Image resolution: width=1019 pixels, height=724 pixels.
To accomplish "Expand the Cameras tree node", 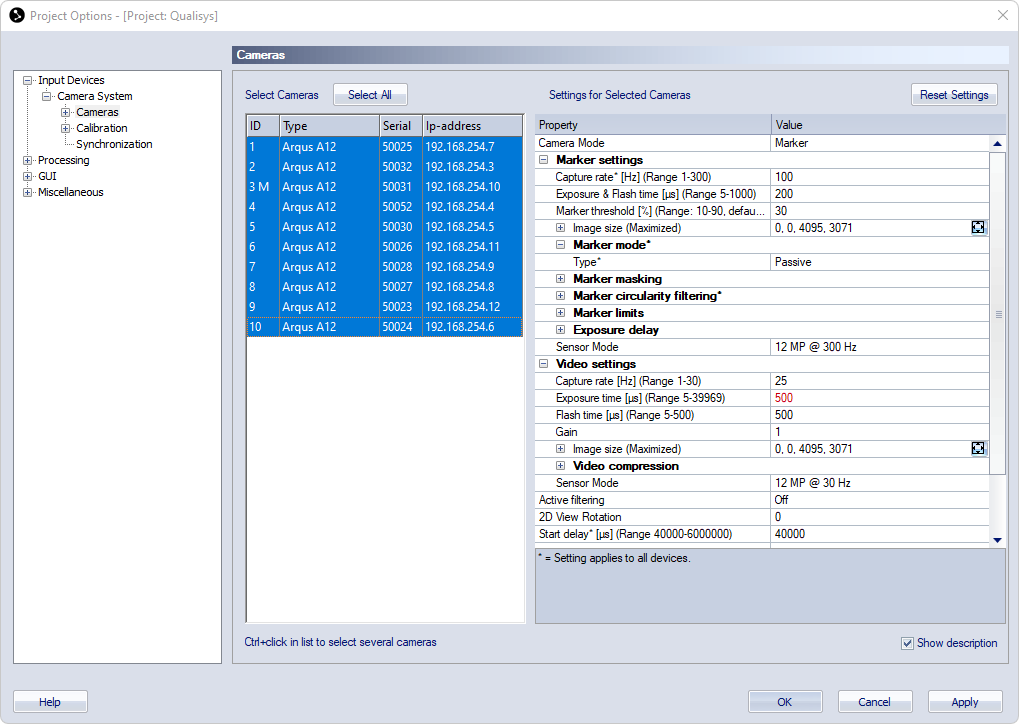I will point(65,112).
